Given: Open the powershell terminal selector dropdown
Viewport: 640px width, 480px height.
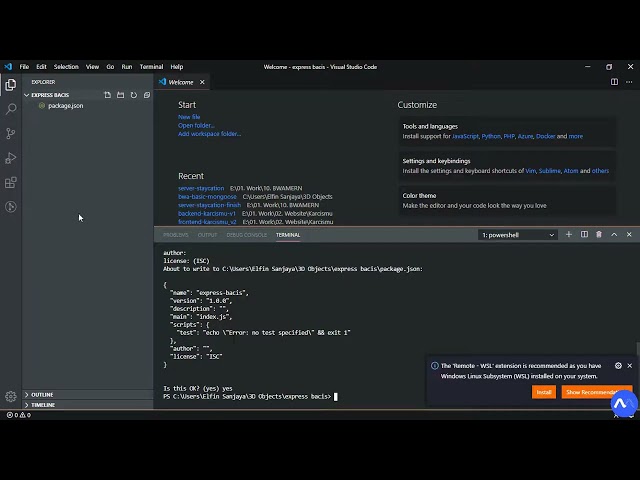Looking at the screenshot, I should click(x=518, y=235).
